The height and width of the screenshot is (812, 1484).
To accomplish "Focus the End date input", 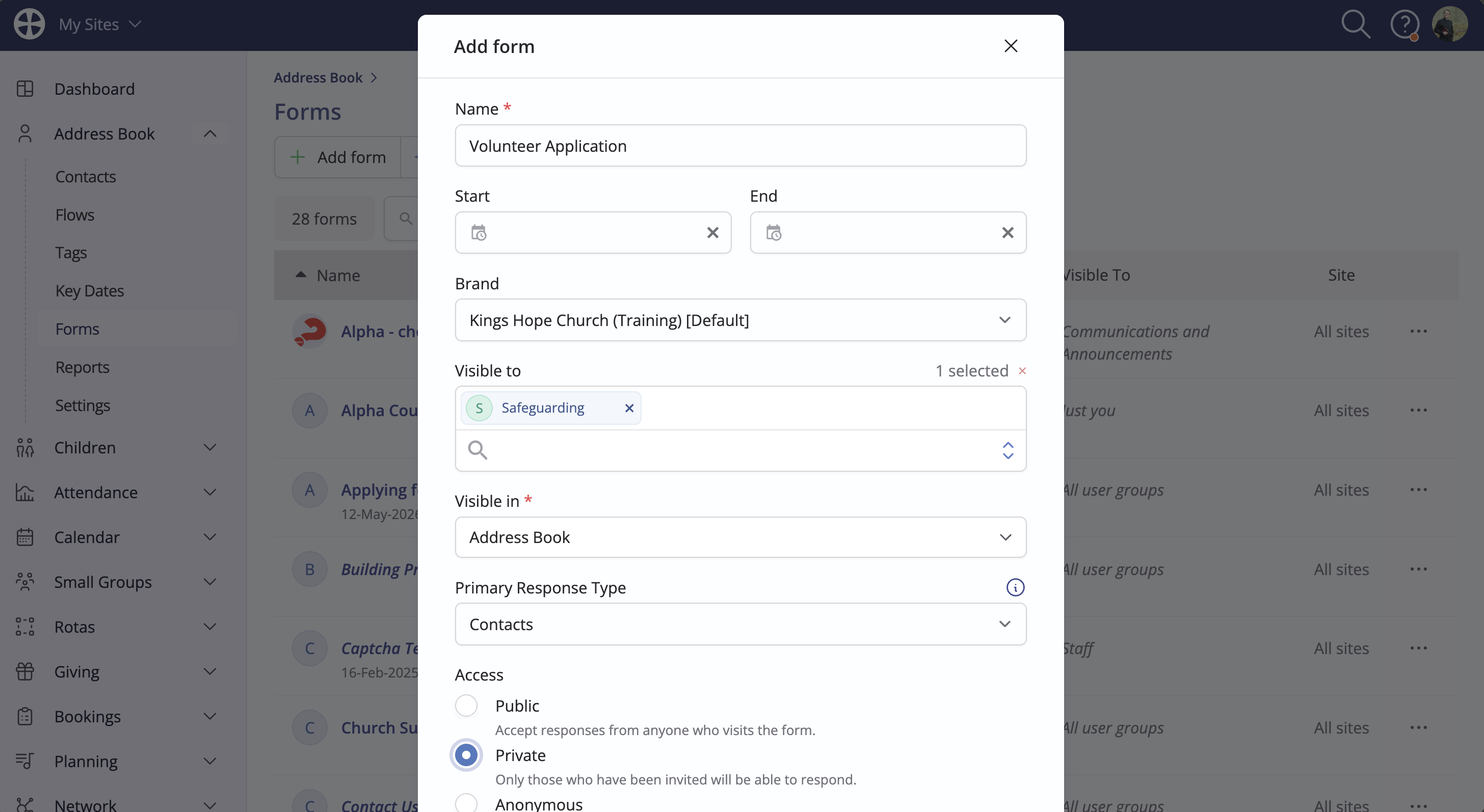I will click(888, 233).
